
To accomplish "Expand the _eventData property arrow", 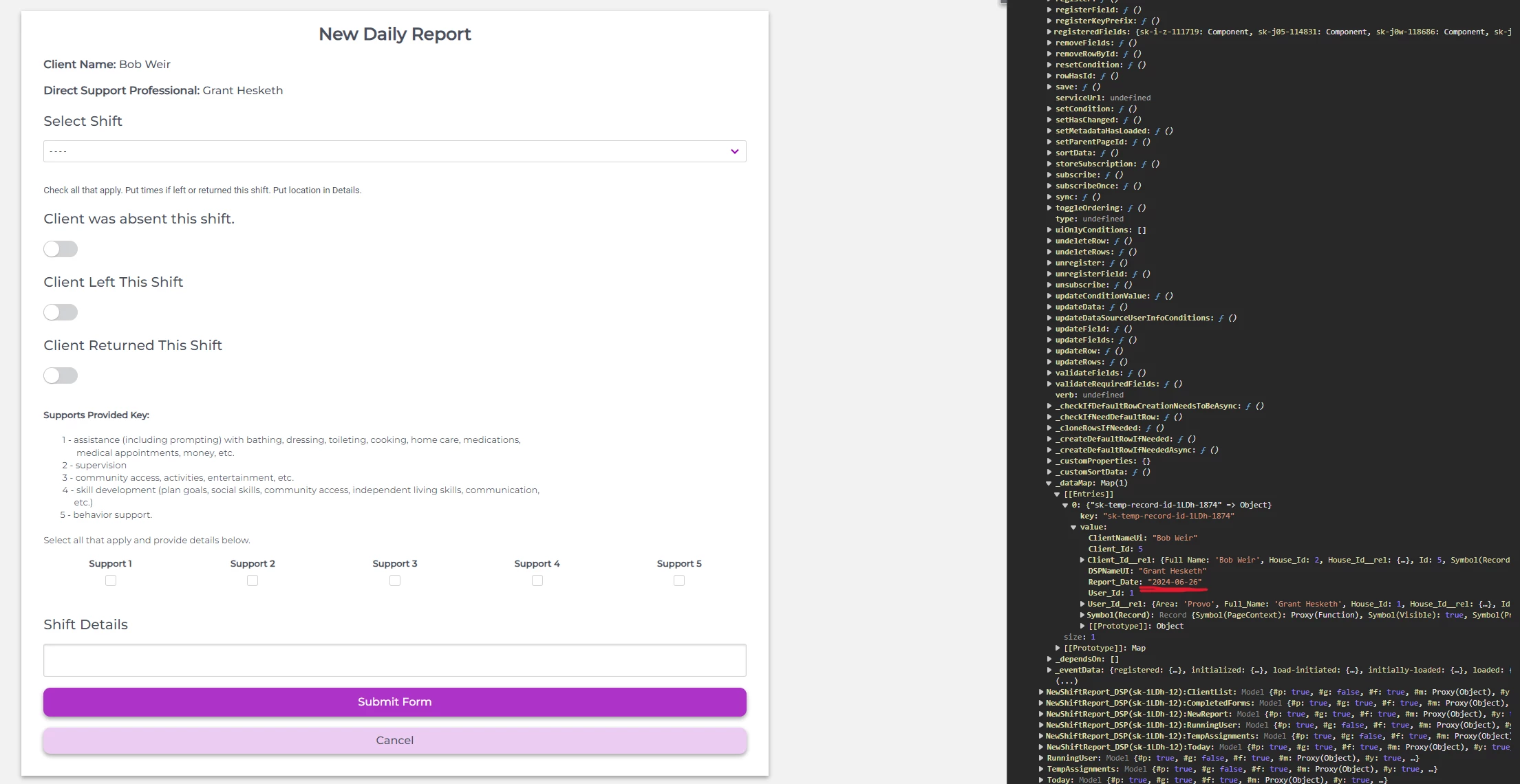I will click(1049, 670).
